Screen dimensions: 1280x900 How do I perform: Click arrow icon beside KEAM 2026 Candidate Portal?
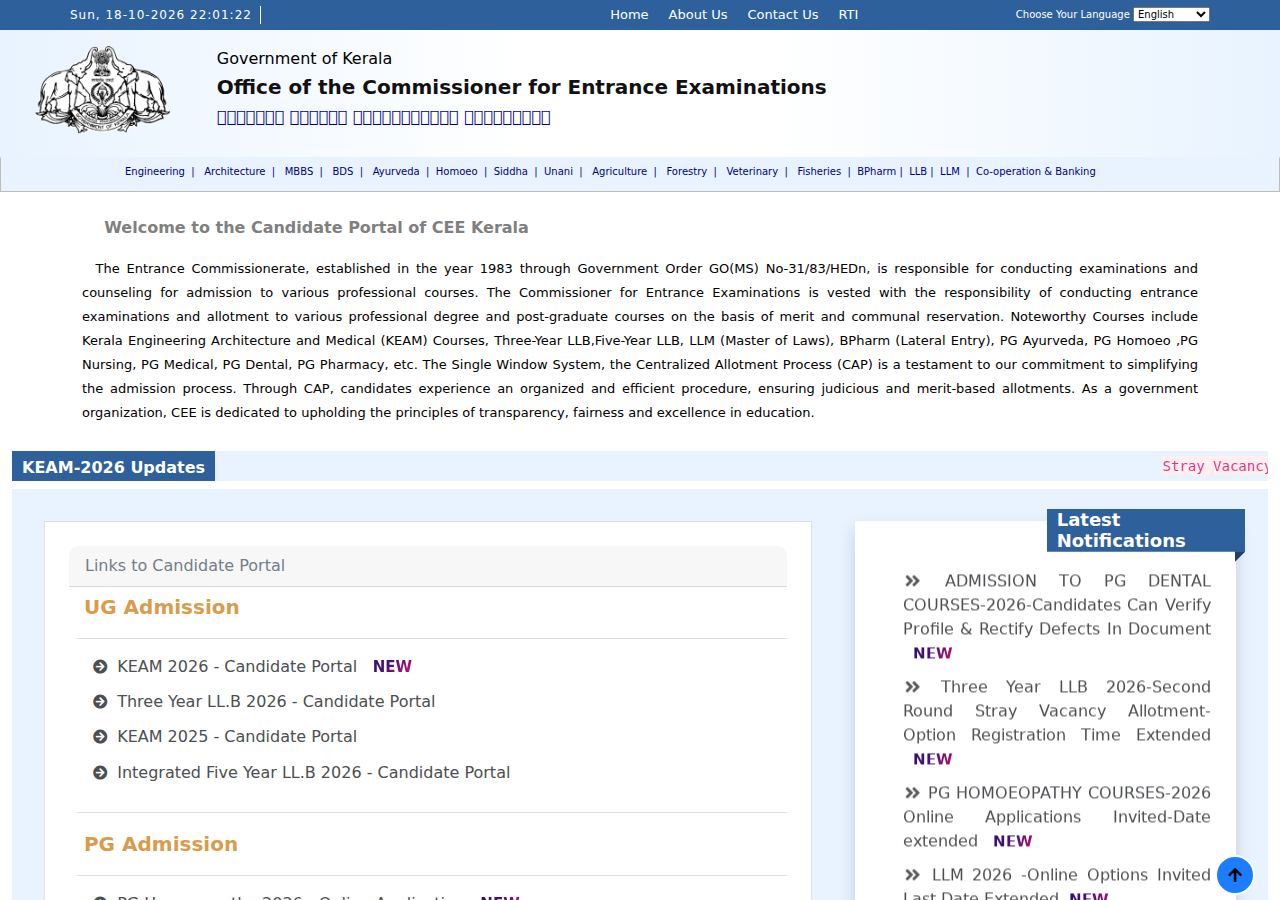[x=100, y=667]
